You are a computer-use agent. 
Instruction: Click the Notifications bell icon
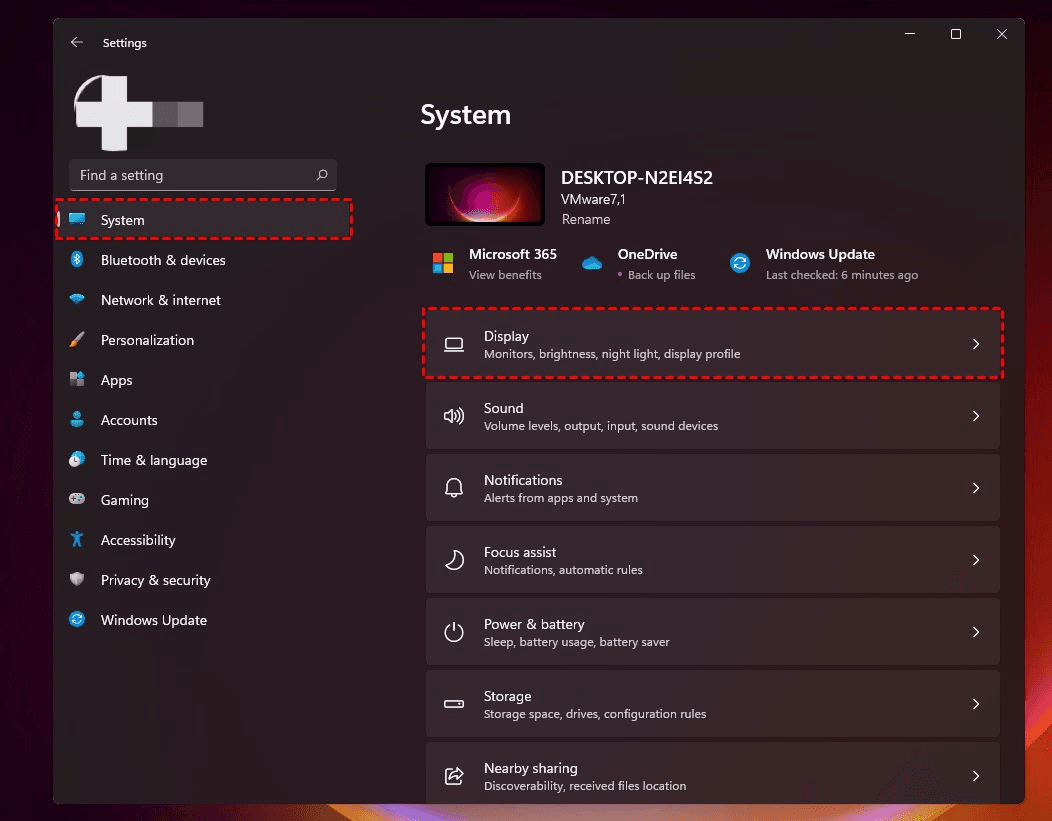(x=454, y=488)
